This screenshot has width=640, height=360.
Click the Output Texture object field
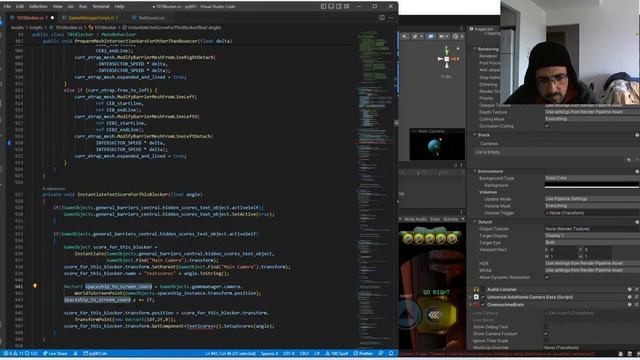(x=592, y=229)
